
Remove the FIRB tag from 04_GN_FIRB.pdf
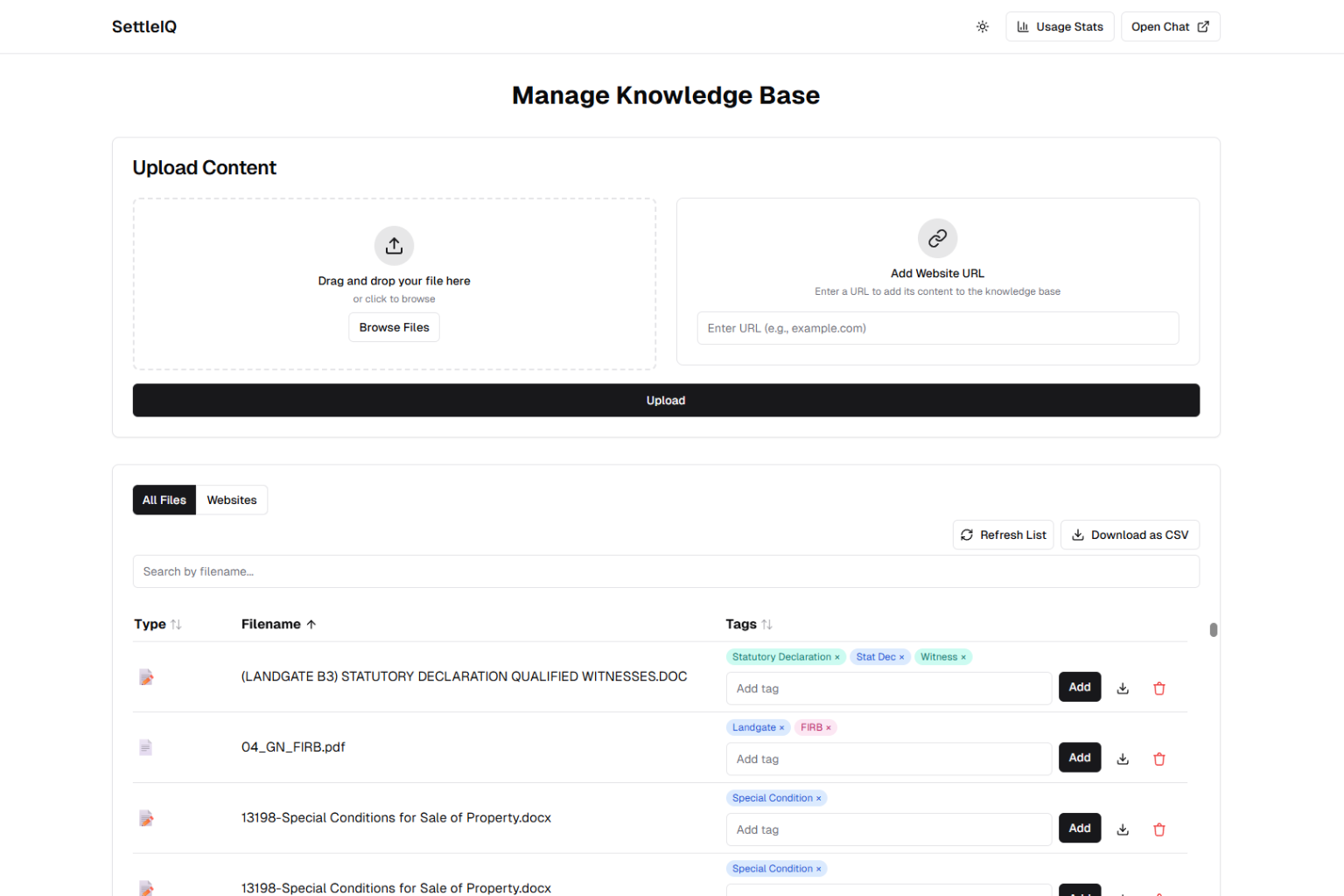tap(829, 727)
